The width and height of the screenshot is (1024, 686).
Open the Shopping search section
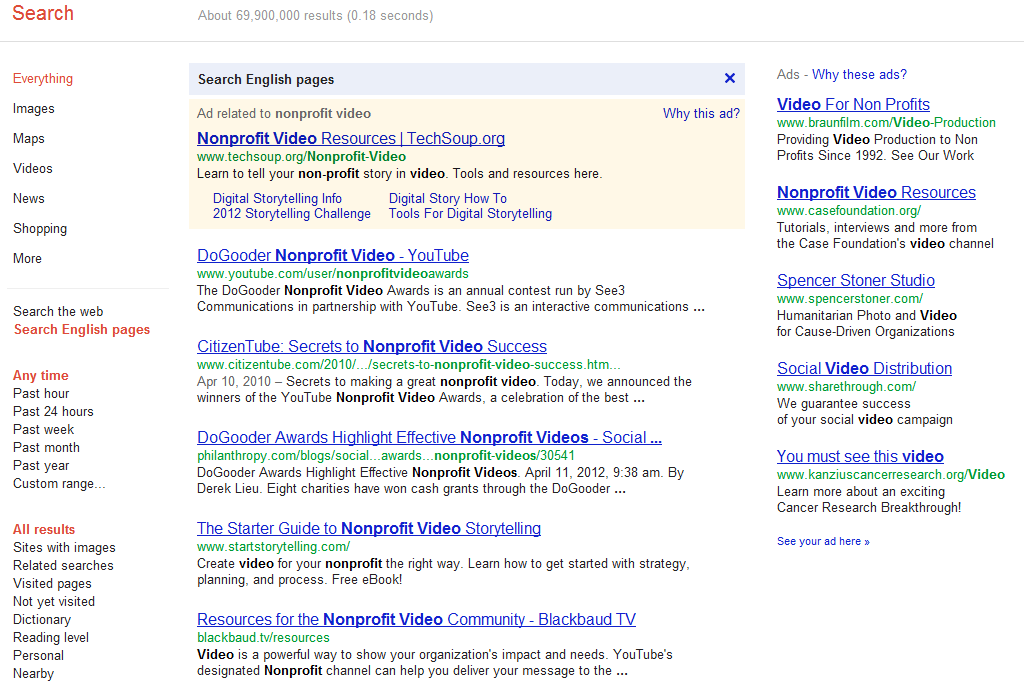click(39, 228)
